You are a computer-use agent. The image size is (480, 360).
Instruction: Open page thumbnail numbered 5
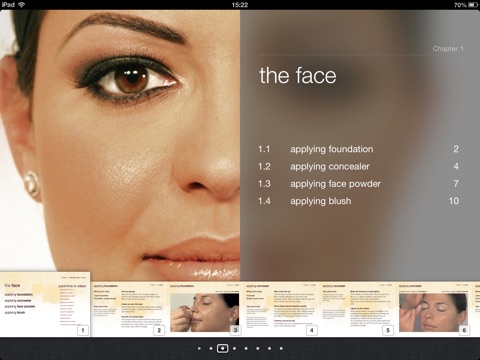tap(357, 308)
